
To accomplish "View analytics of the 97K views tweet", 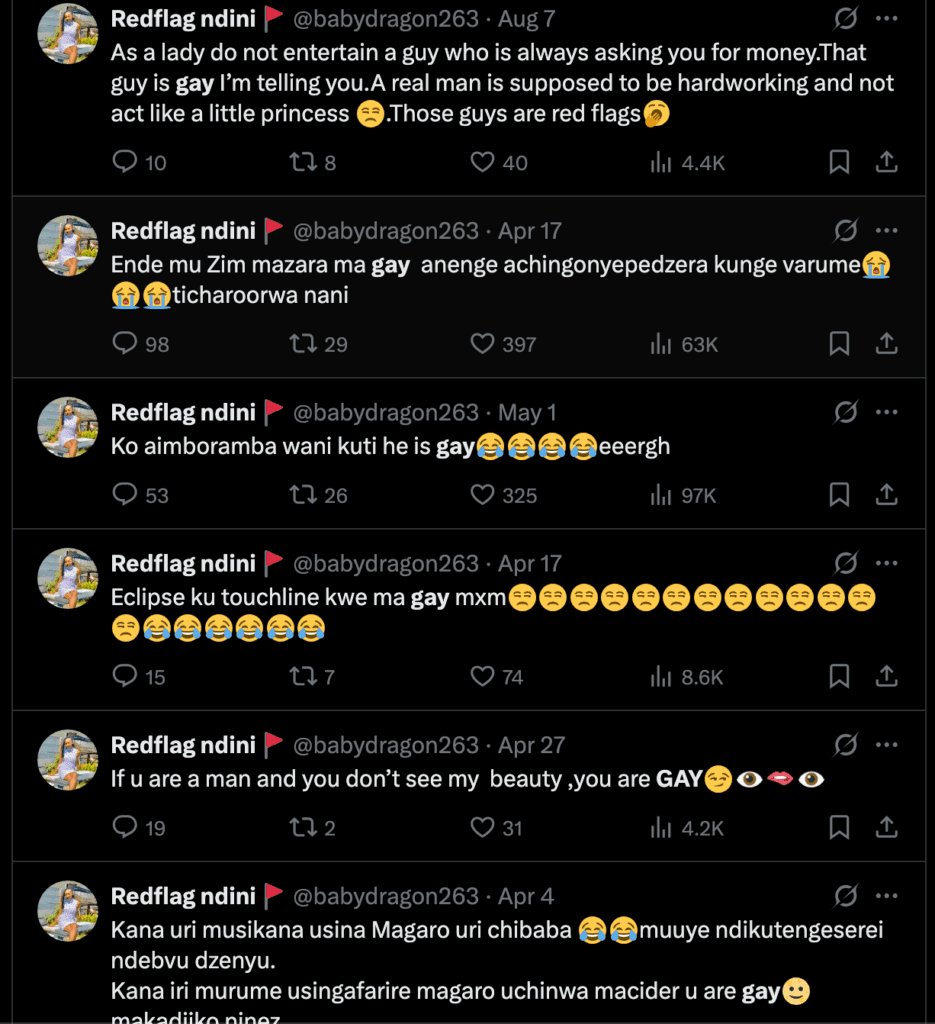I will [661, 495].
